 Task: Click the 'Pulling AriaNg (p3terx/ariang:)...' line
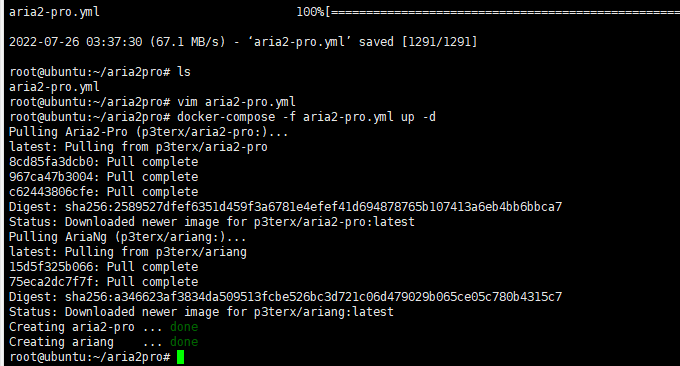tap(128, 237)
